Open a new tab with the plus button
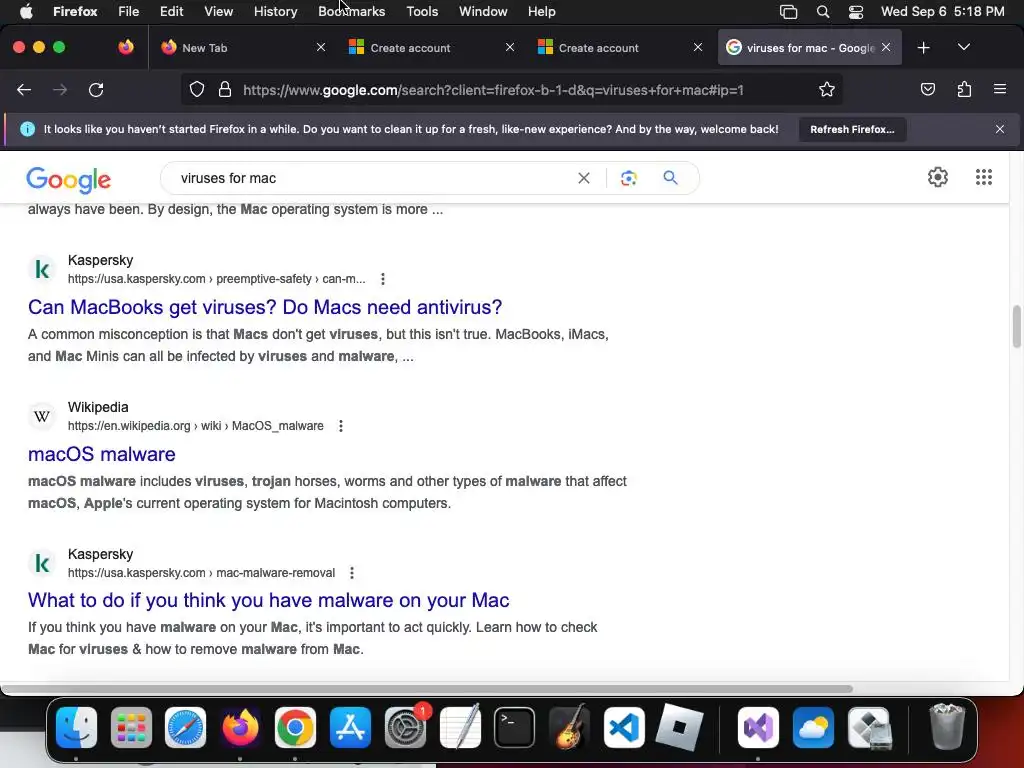Image resolution: width=1024 pixels, height=768 pixels. [x=923, y=48]
